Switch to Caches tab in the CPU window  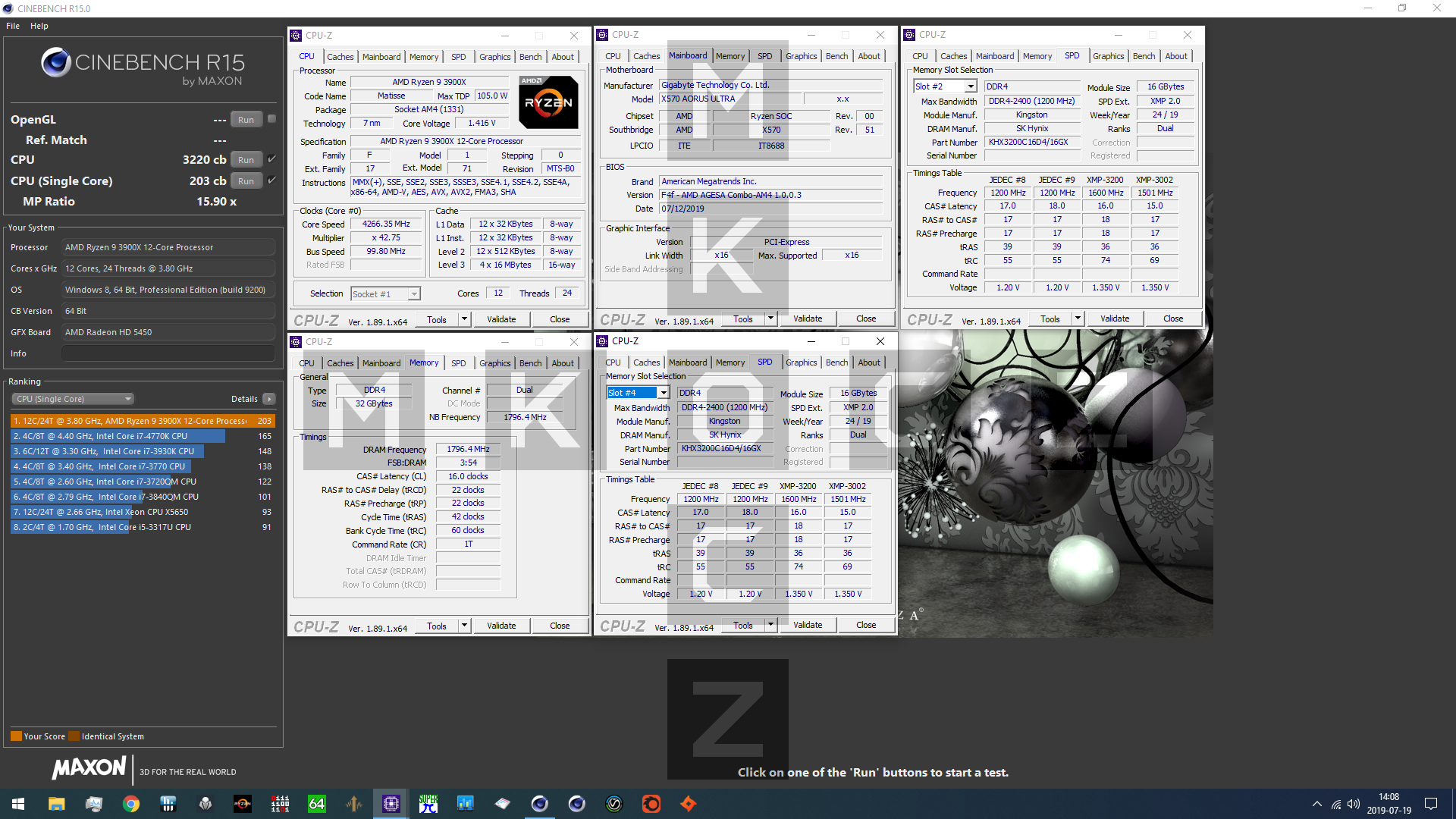340,57
